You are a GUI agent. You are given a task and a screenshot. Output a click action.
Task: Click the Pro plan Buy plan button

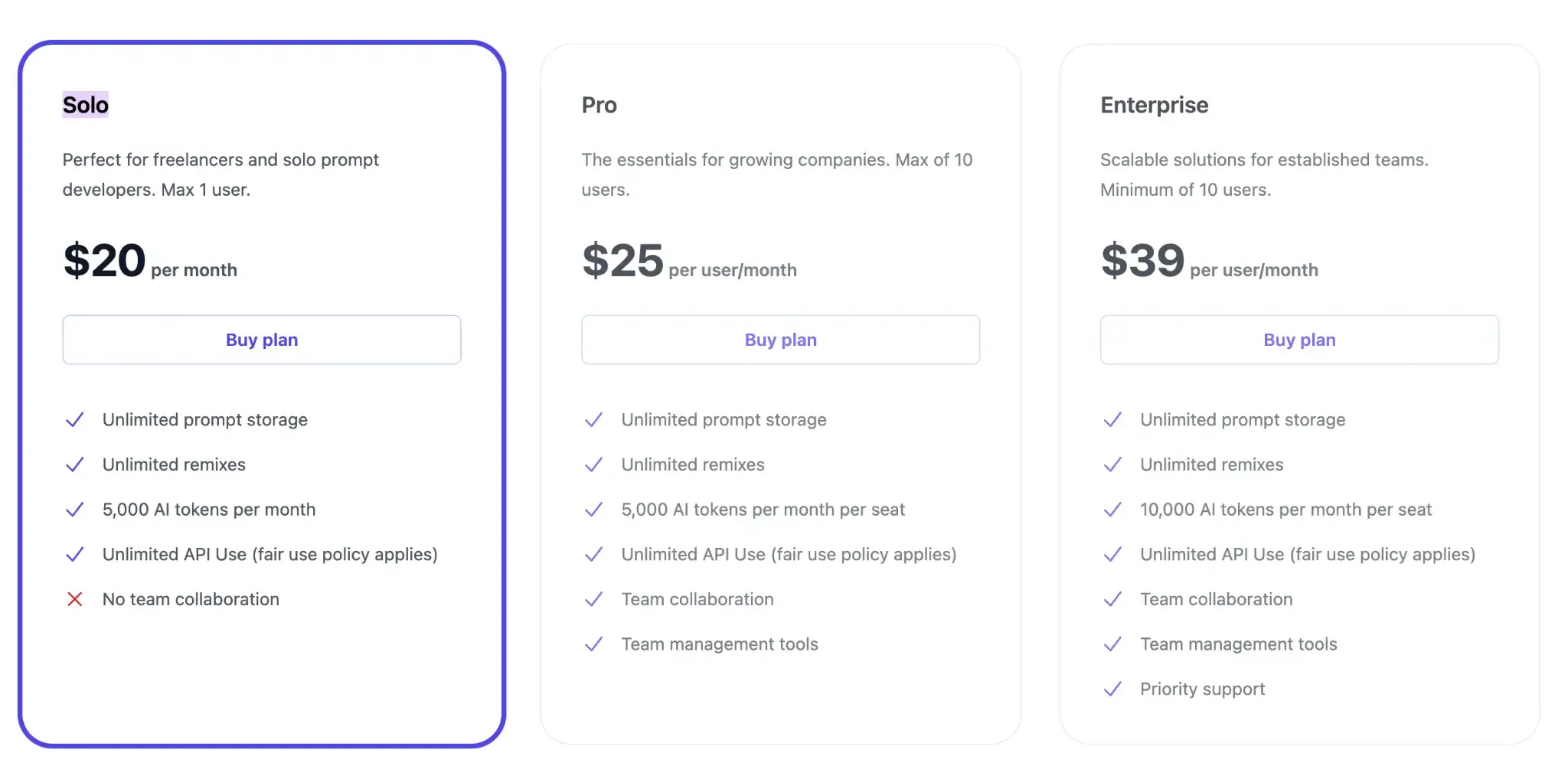point(780,340)
